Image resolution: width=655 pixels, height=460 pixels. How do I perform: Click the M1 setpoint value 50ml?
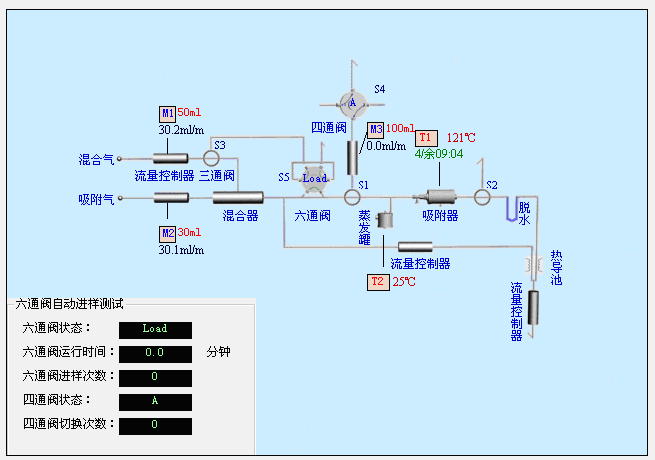(x=189, y=112)
